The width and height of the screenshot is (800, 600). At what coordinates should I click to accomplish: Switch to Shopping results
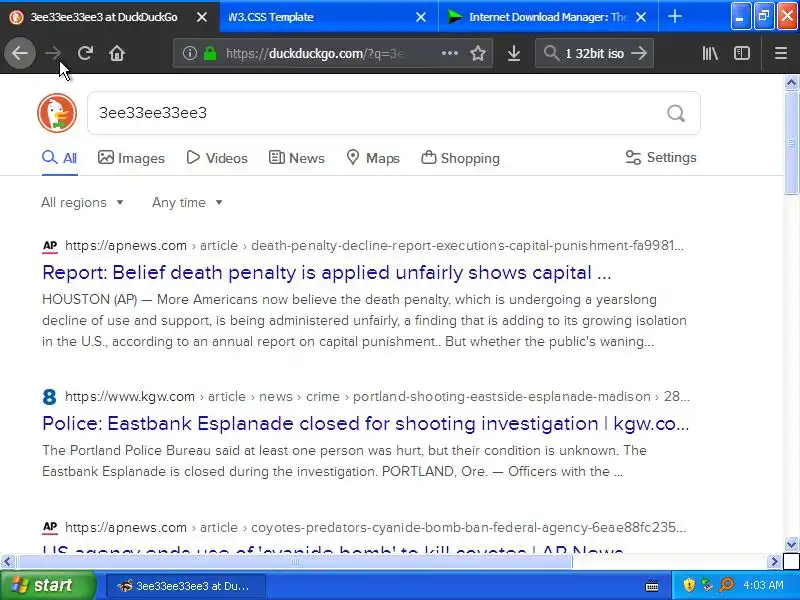click(x=460, y=158)
